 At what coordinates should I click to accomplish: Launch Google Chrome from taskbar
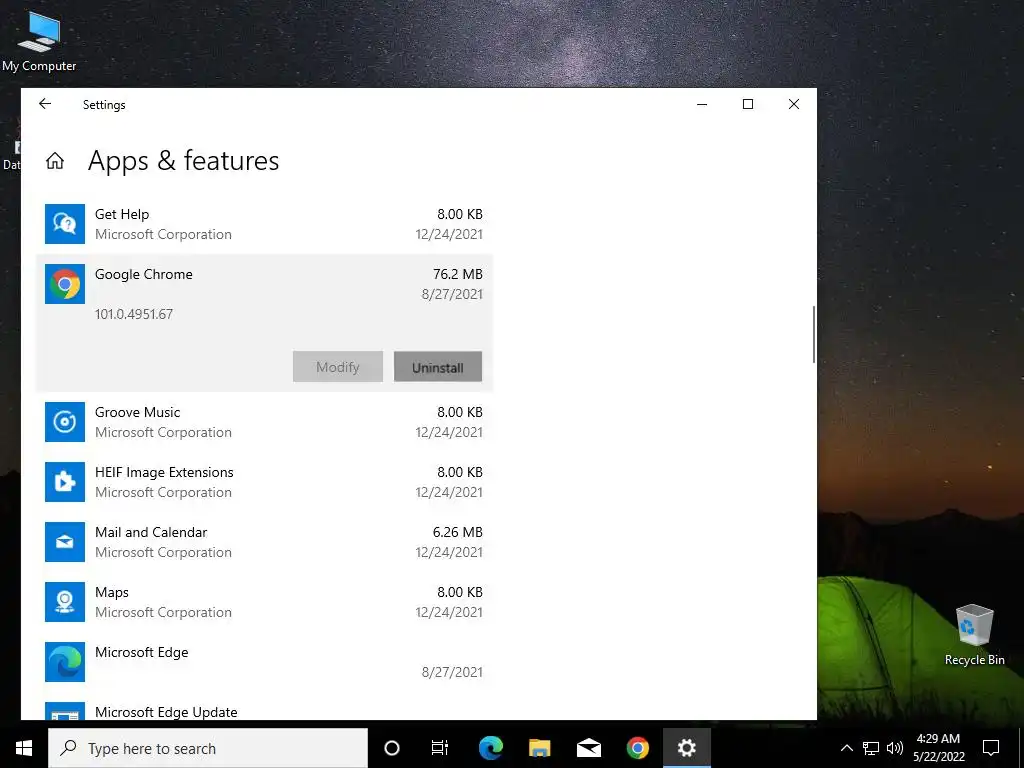pos(638,748)
